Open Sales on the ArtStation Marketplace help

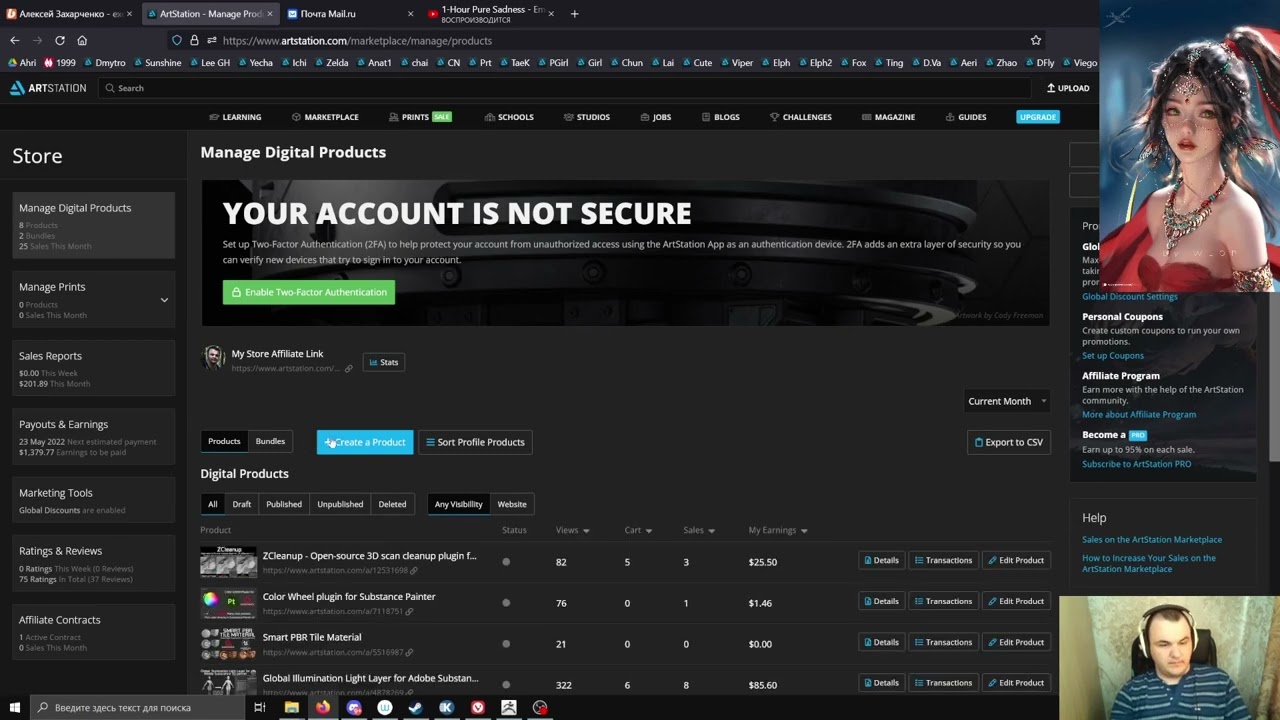[x=1152, y=540]
